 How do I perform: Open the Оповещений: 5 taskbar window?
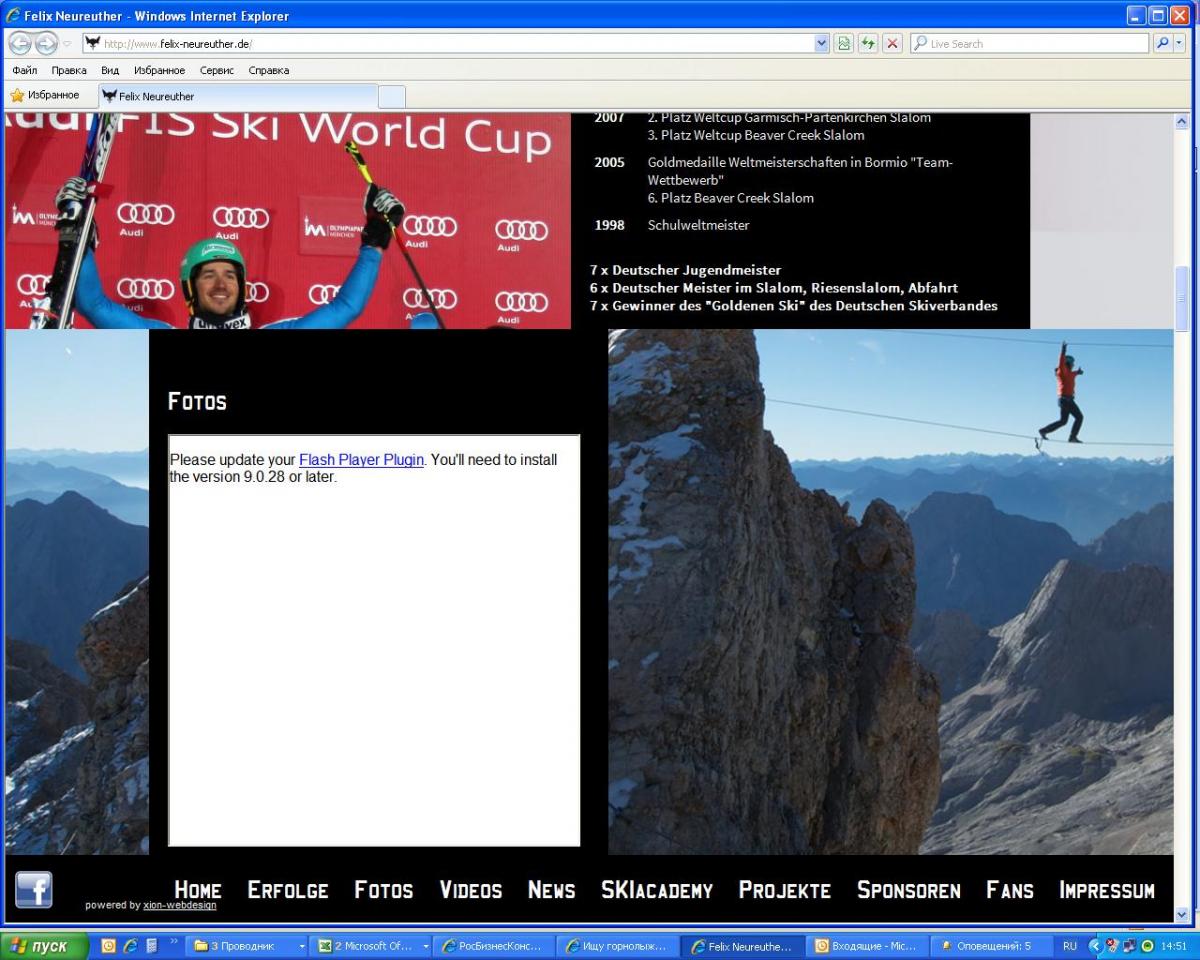(x=991, y=945)
